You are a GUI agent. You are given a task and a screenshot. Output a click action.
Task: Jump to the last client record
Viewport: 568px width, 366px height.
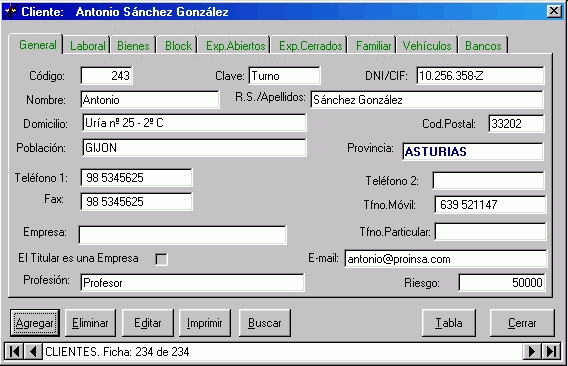click(x=551, y=352)
